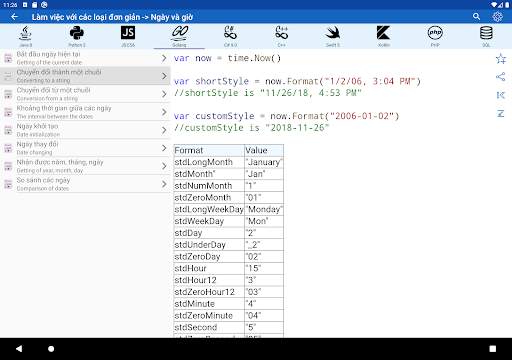Open 'Comparison of dates' topic
Viewport: 512px width, 360px height.
point(85,184)
